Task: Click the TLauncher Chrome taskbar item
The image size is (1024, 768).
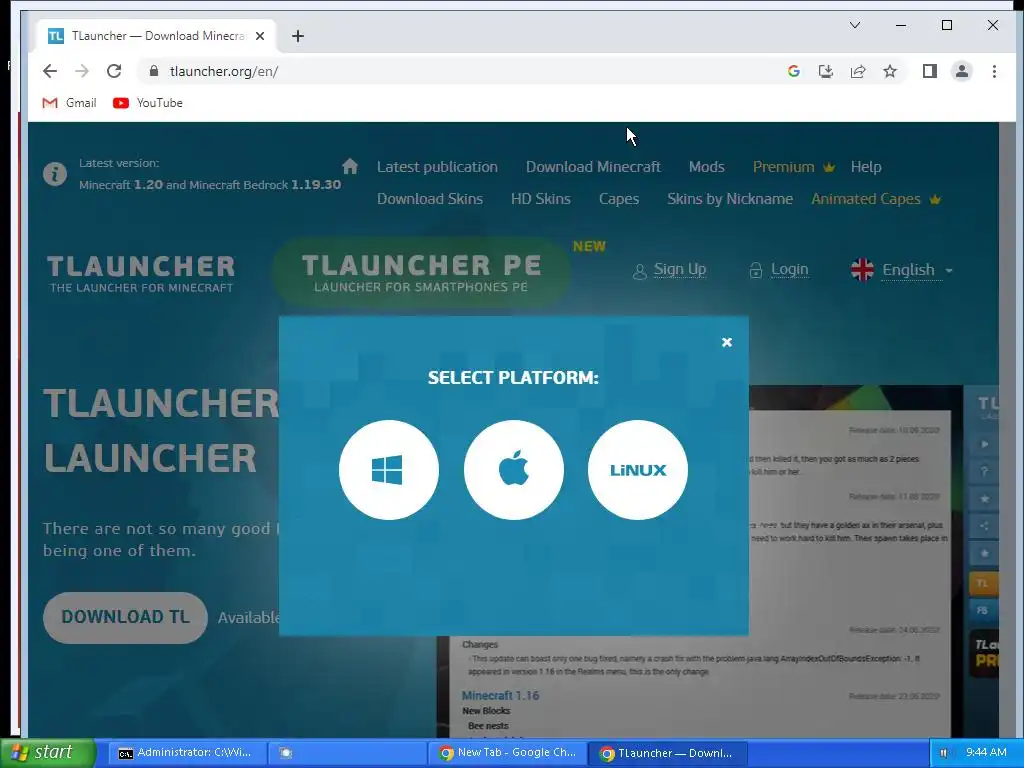Action: point(667,752)
